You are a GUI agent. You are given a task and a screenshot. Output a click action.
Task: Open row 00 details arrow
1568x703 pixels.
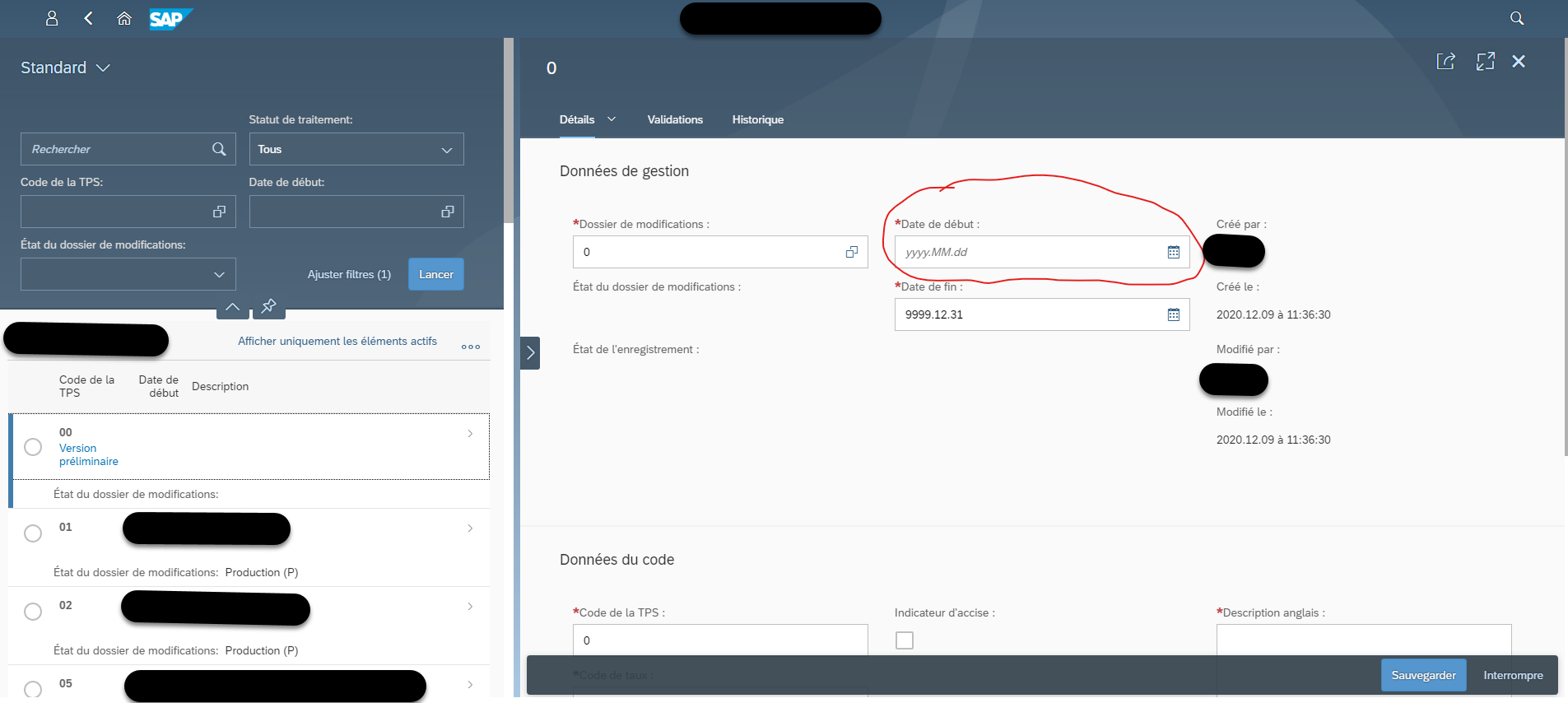470,433
